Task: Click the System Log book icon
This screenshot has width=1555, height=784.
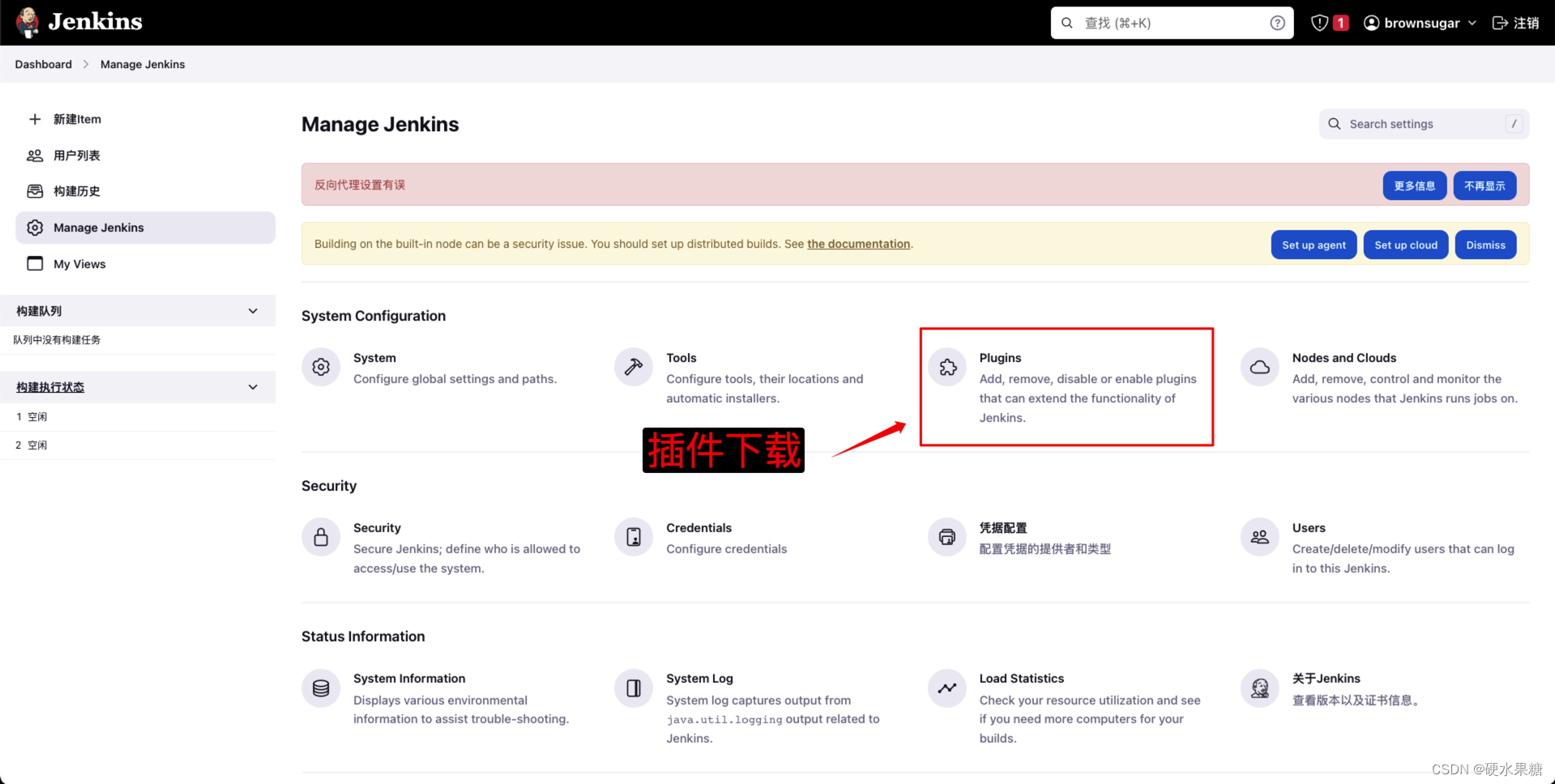Action: click(x=634, y=688)
